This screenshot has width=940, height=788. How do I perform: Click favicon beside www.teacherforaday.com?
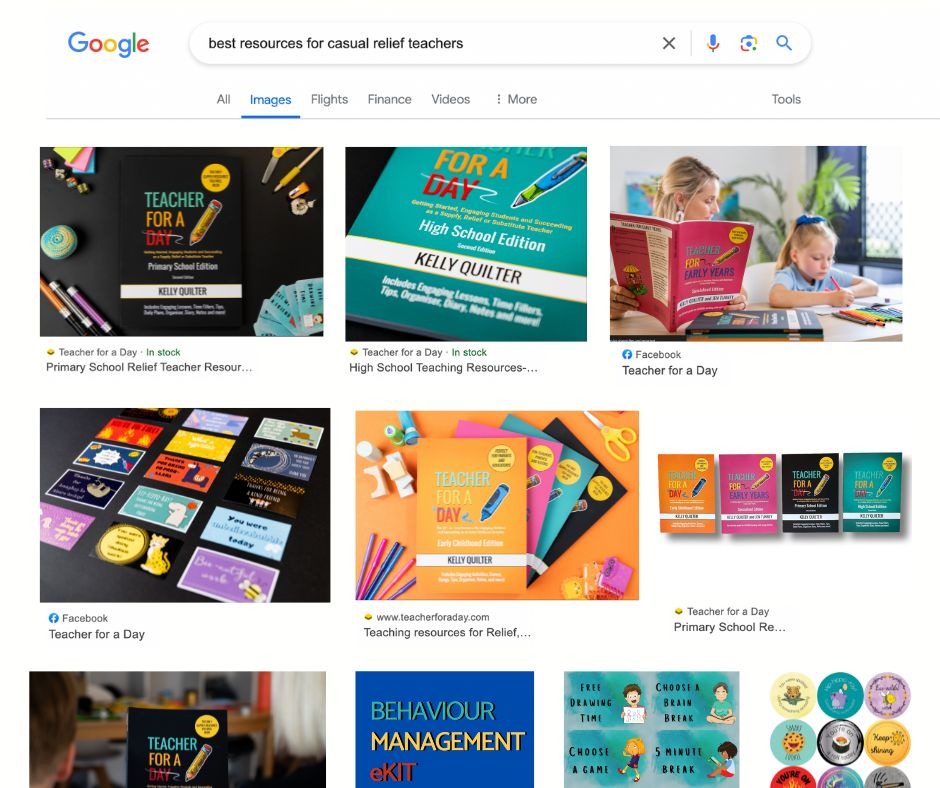[x=368, y=617]
